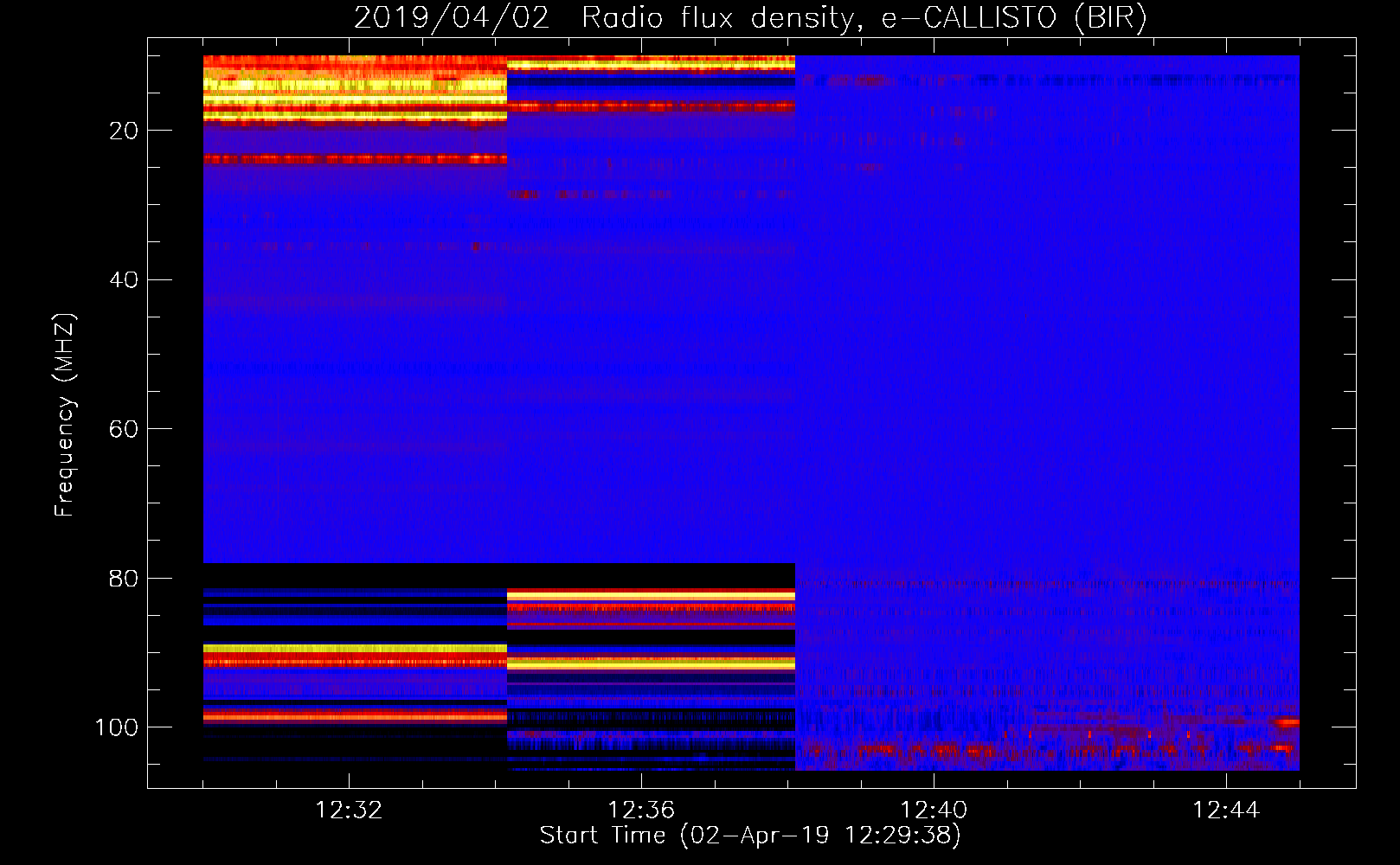The width and height of the screenshot is (1400, 865).
Task: Click the 60 MHz frequency tick label
Action: (x=124, y=430)
